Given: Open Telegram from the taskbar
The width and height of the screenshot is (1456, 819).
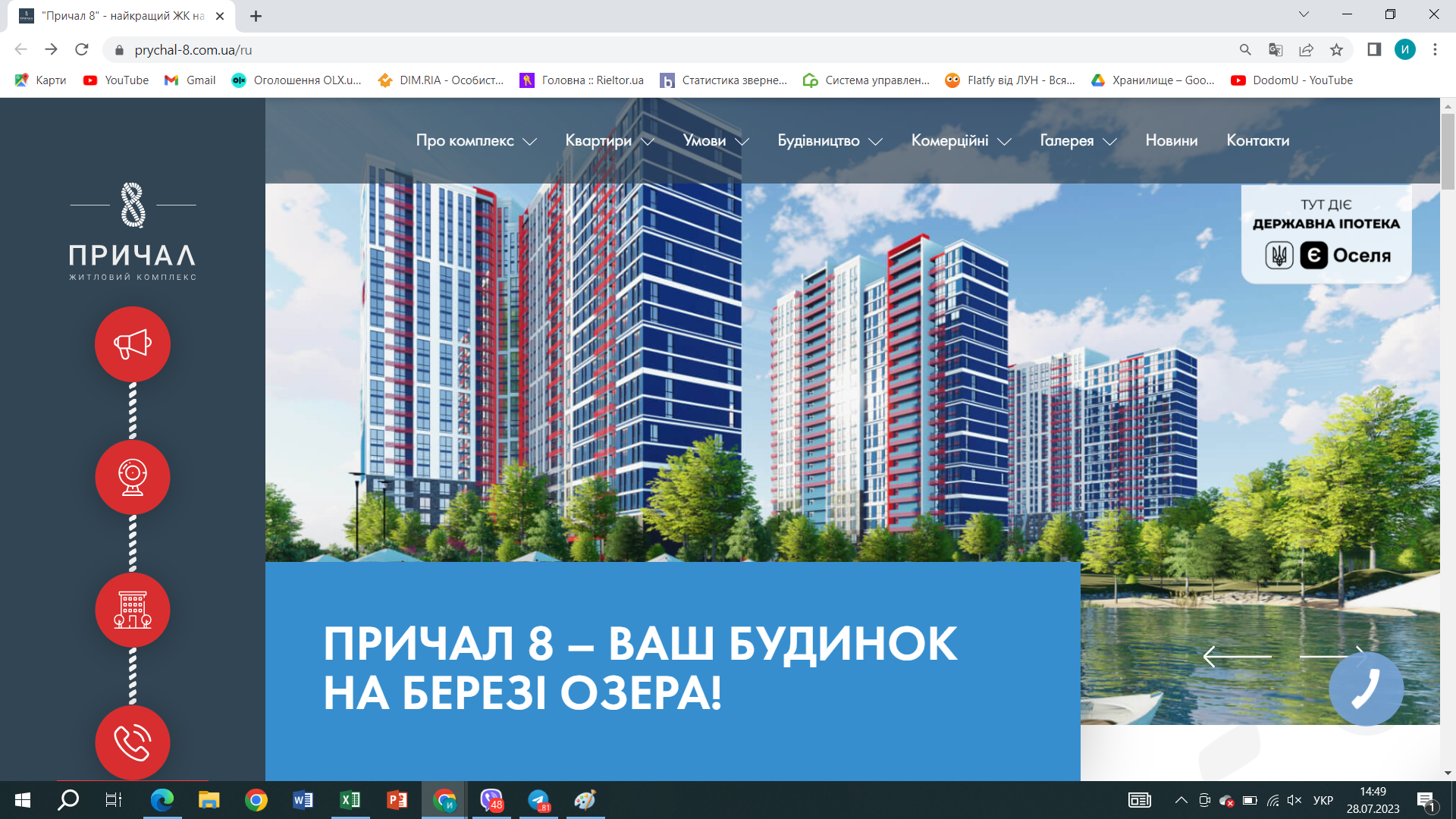Looking at the screenshot, I should tap(538, 801).
